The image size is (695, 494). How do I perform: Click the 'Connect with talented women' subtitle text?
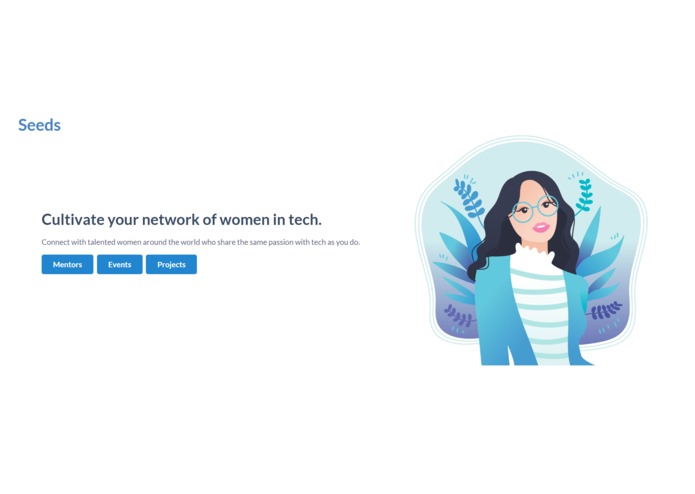pyautogui.click(x=201, y=242)
